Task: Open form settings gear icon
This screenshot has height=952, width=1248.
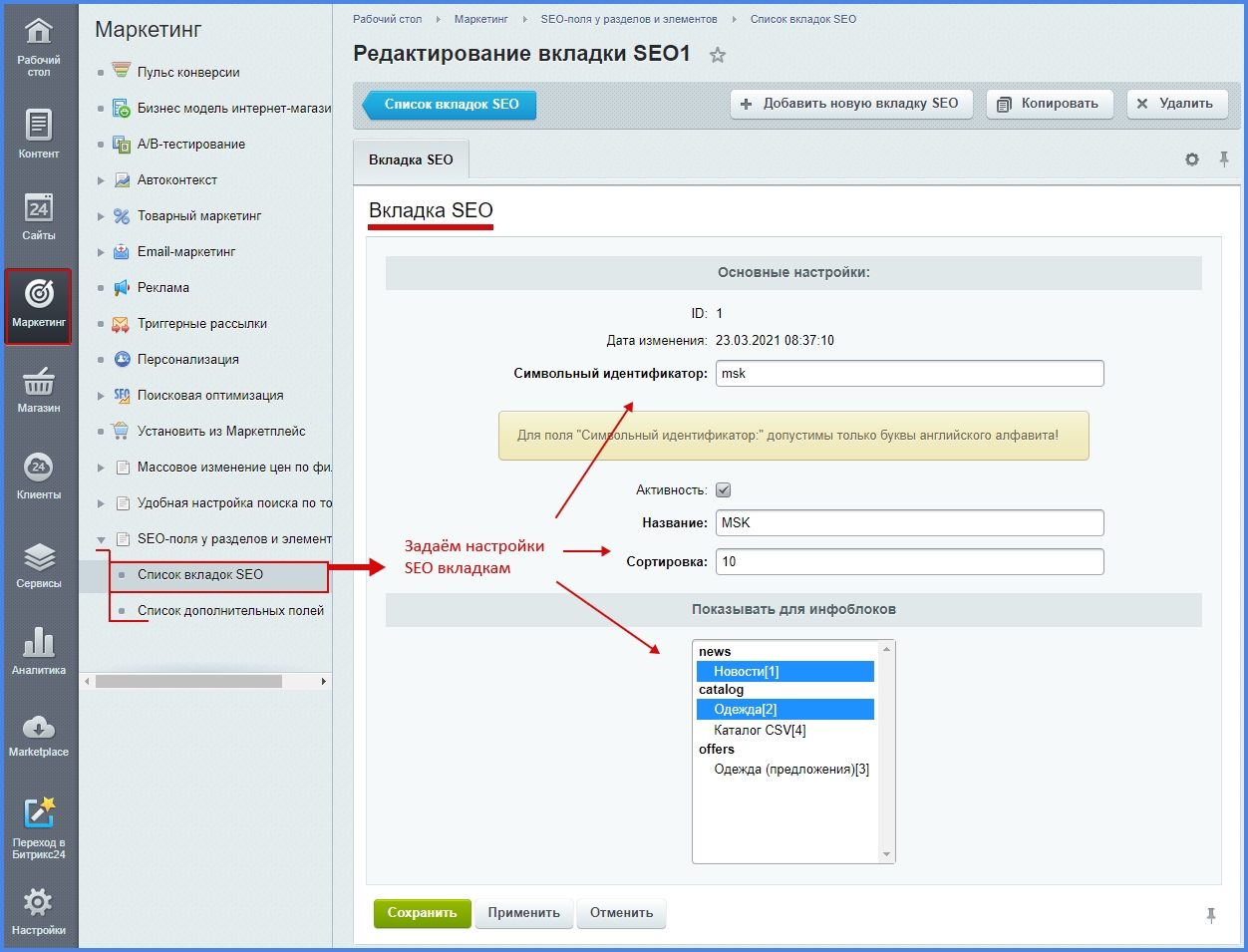Action: [1192, 159]
